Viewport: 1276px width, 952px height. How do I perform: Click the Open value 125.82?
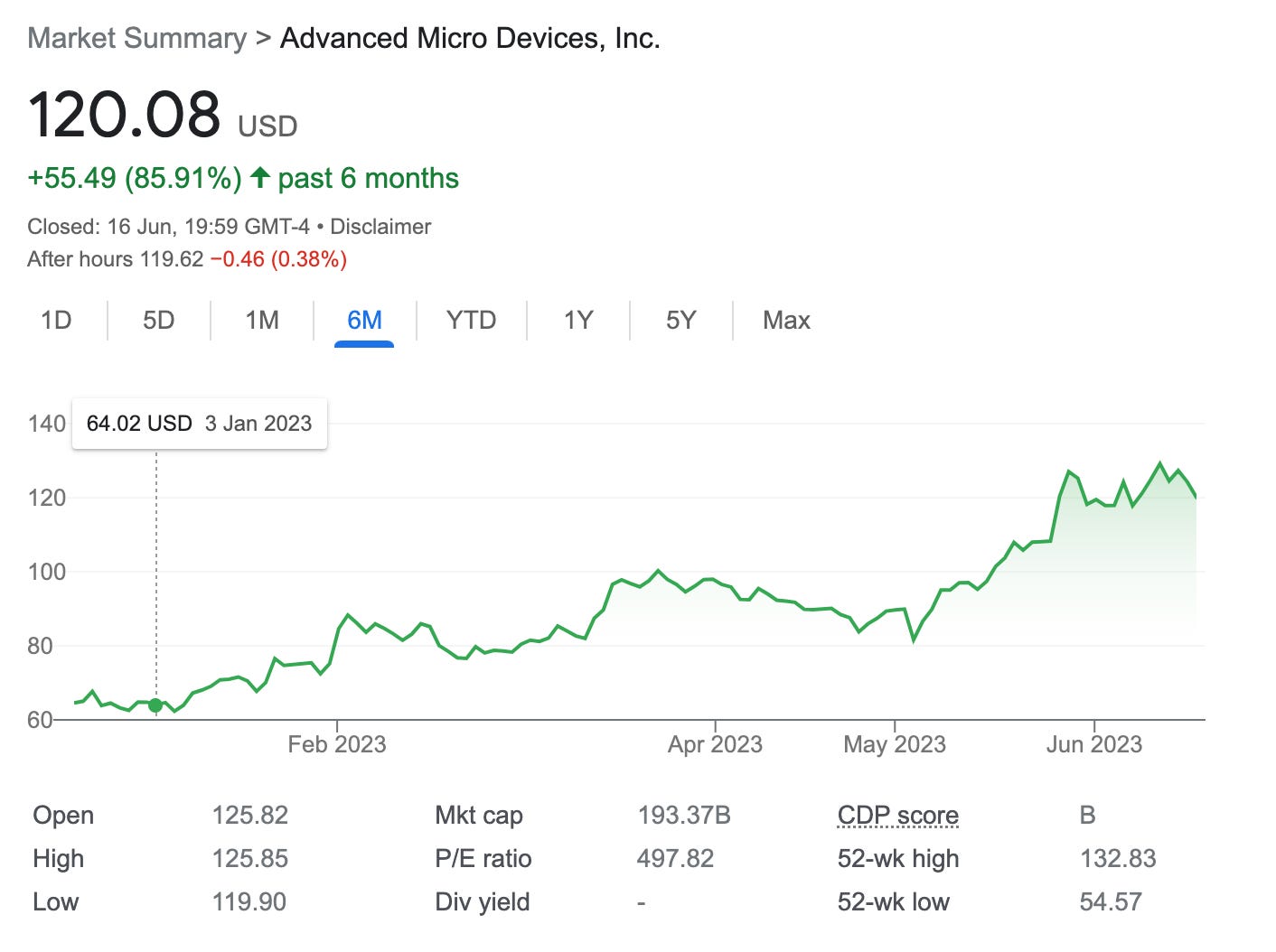point(250,816)
